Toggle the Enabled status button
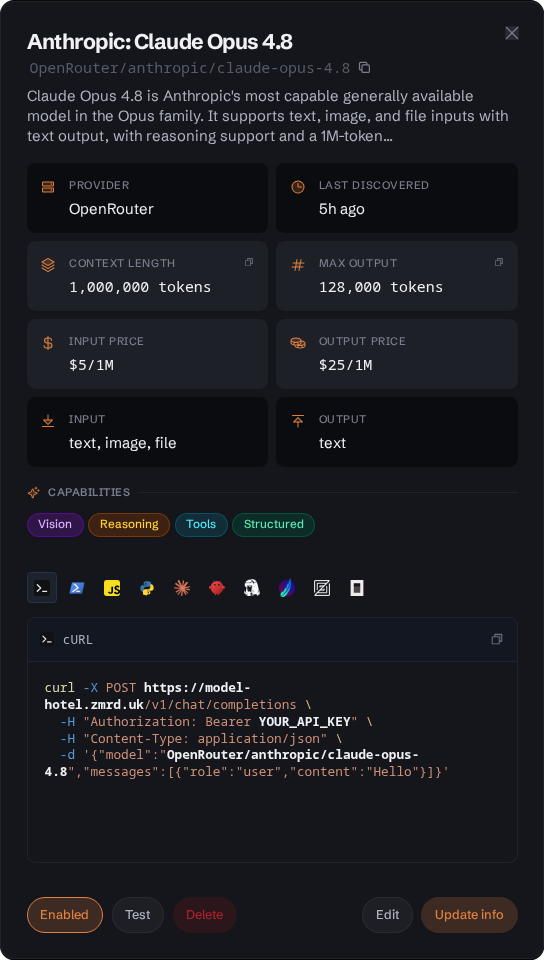Image resolution: width=544 pixels, height=960 pixels. pos(65,915)
